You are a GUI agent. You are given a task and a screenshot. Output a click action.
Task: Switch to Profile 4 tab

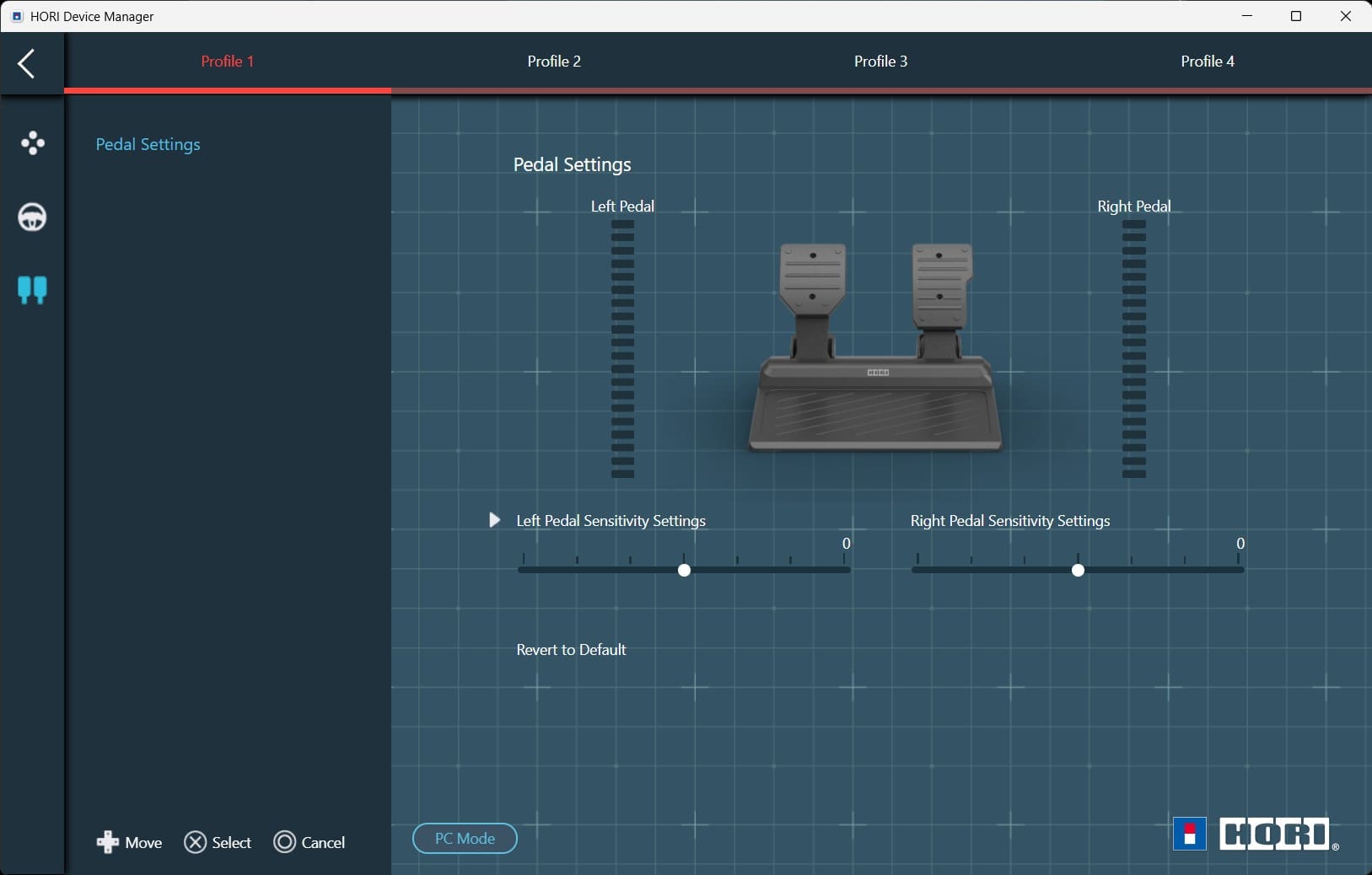1207,62
